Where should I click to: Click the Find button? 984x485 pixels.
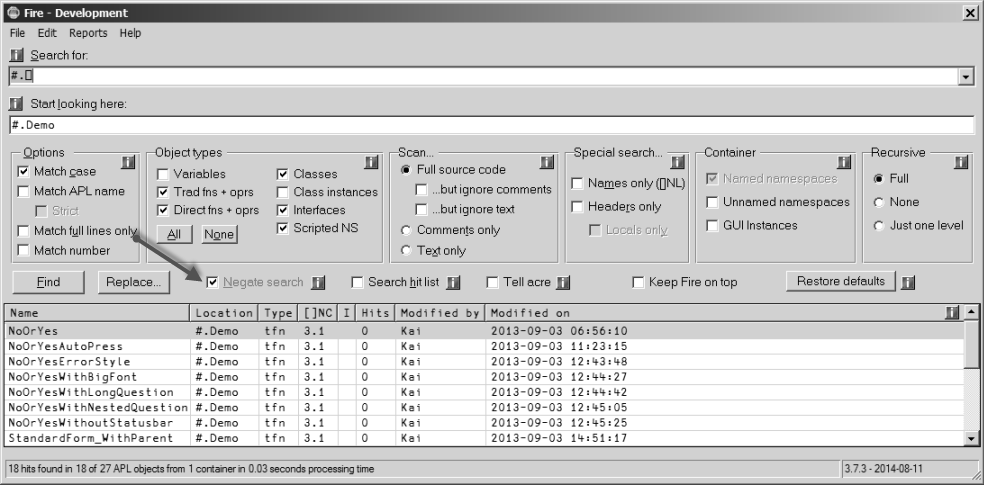coord(48,282)
